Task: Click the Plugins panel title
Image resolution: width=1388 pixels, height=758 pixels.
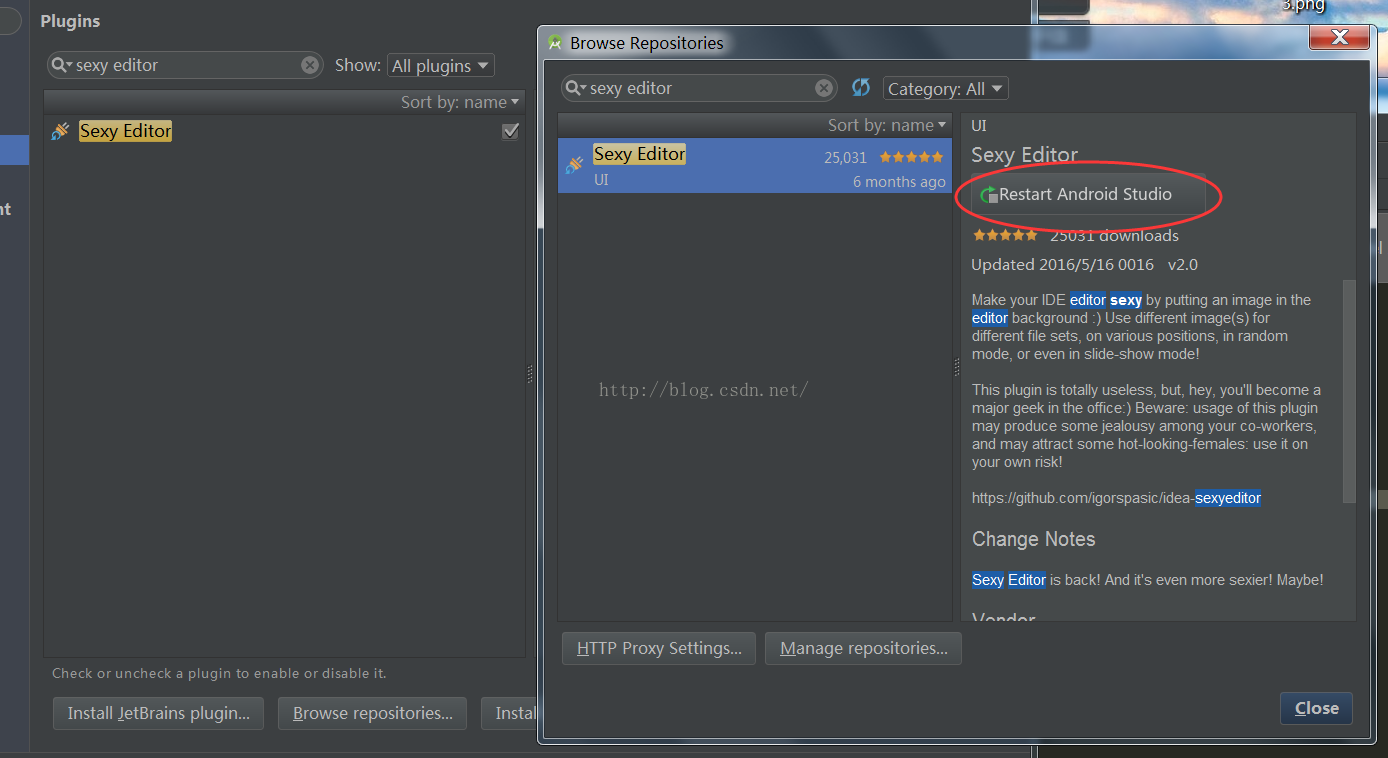Action: click(x=70, y=21)
